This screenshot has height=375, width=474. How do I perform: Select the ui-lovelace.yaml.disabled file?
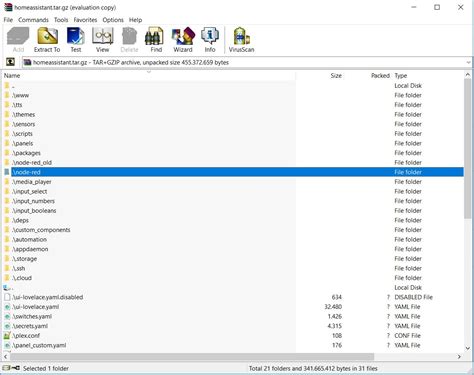(x=48, y=297)
